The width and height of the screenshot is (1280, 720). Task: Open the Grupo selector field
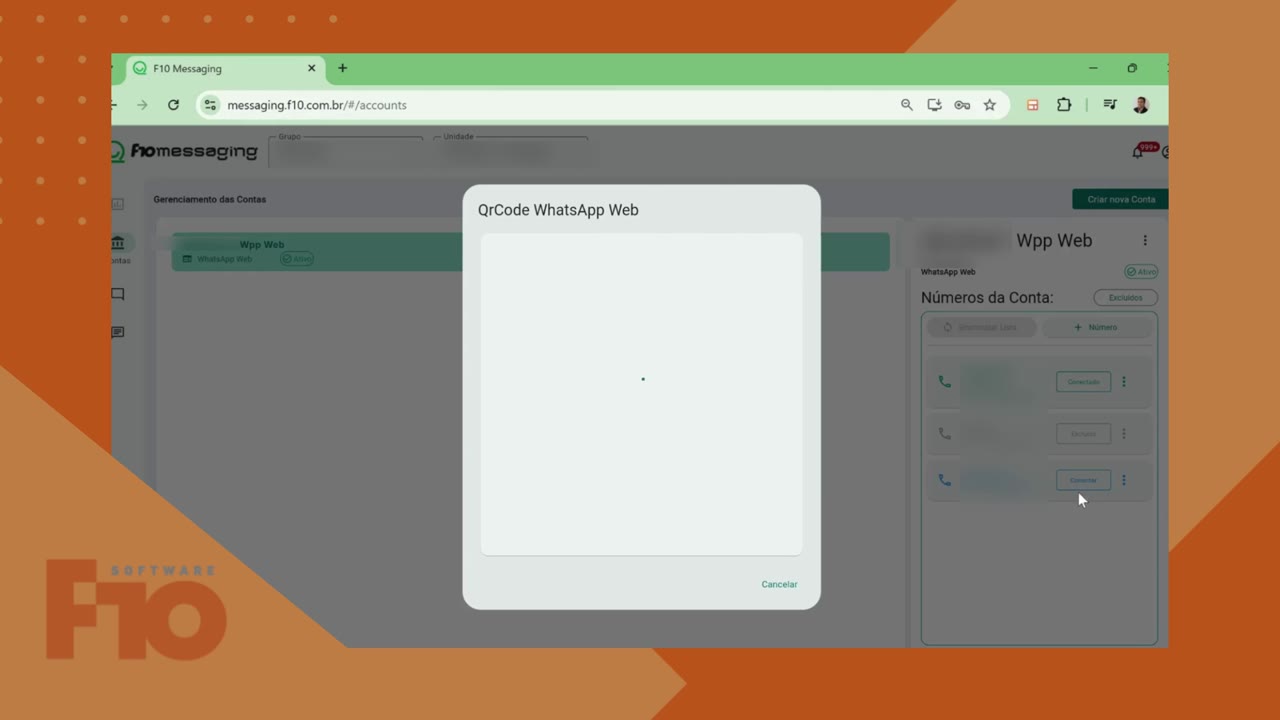click(x=345, y=153)
